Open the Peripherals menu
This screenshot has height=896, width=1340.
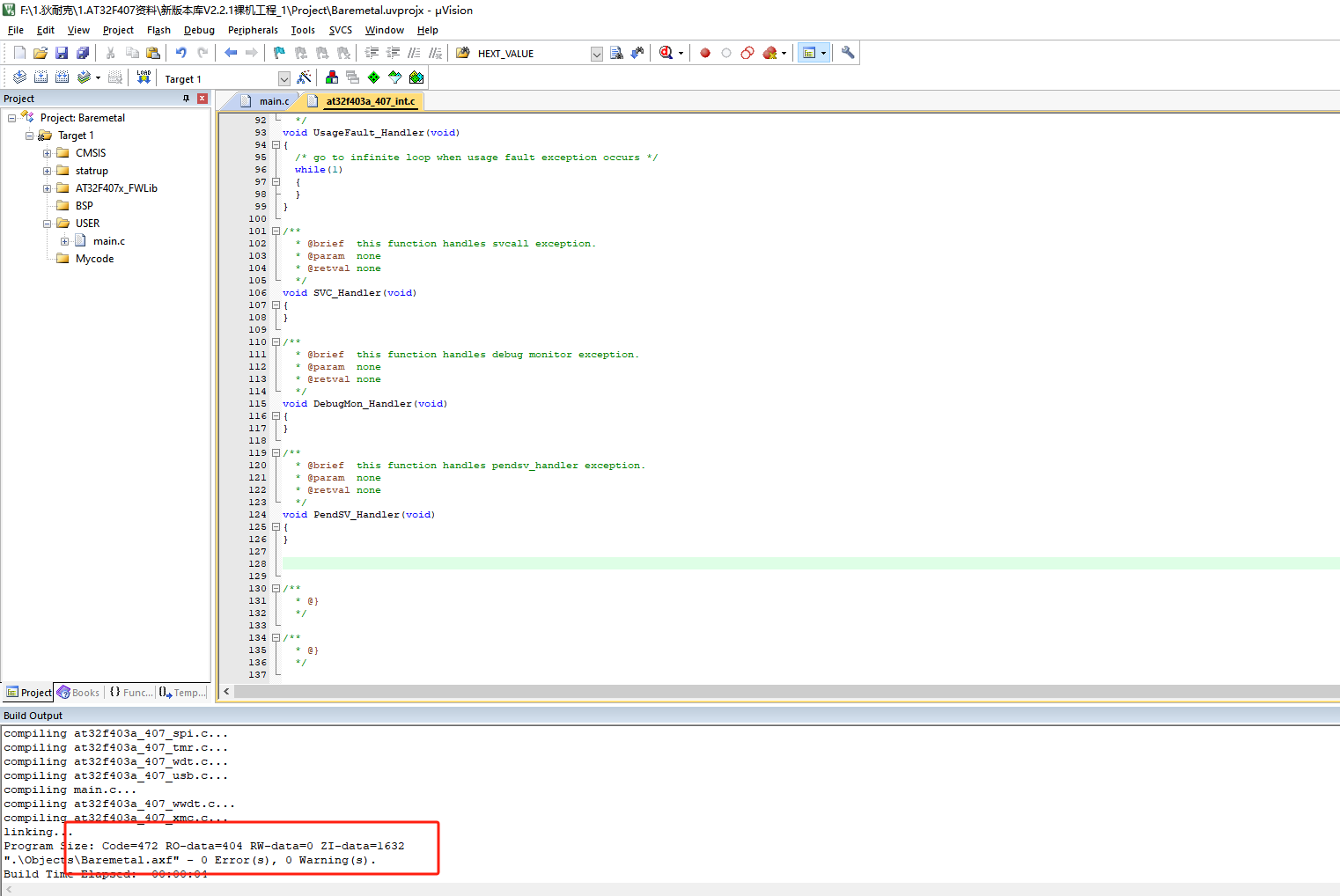pyautogui.click(x=253, y=30)
